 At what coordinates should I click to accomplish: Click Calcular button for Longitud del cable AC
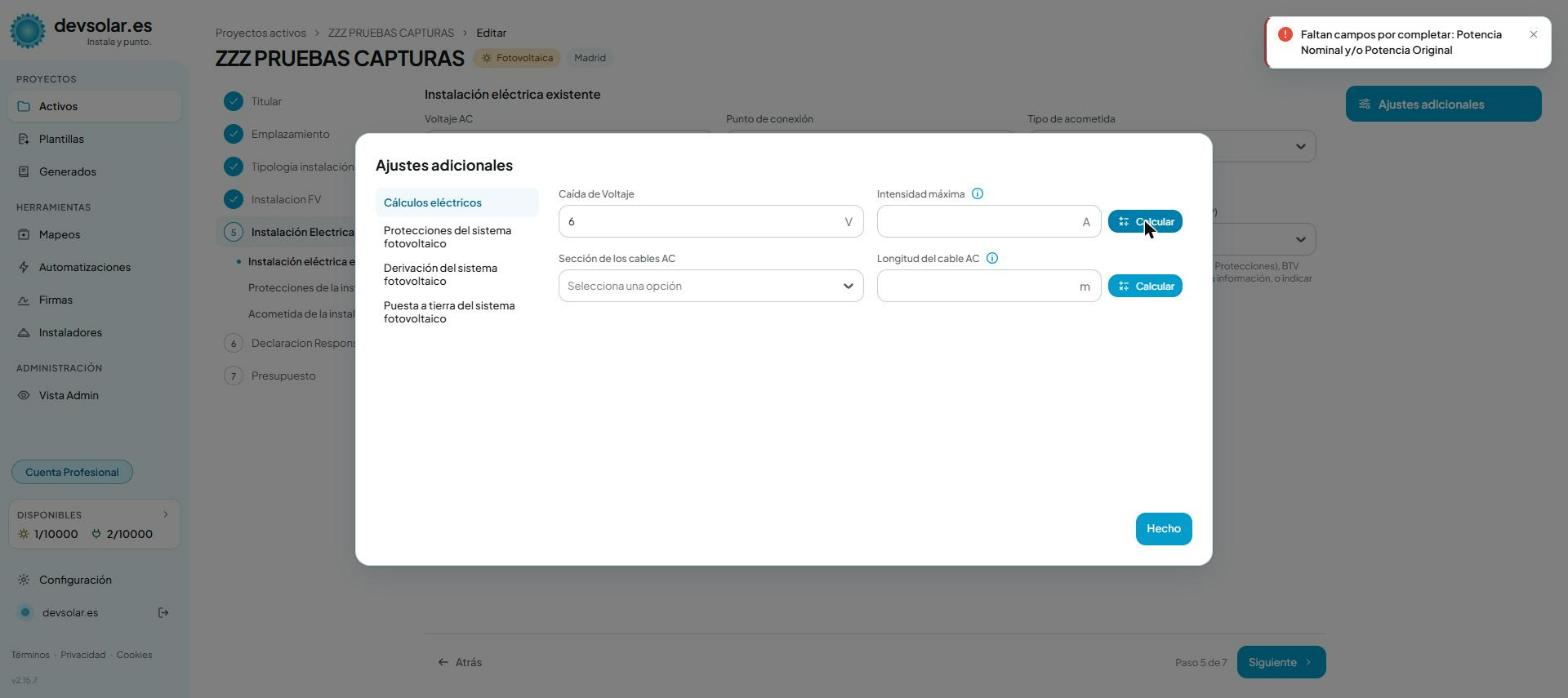click(x=1145, y=286)
